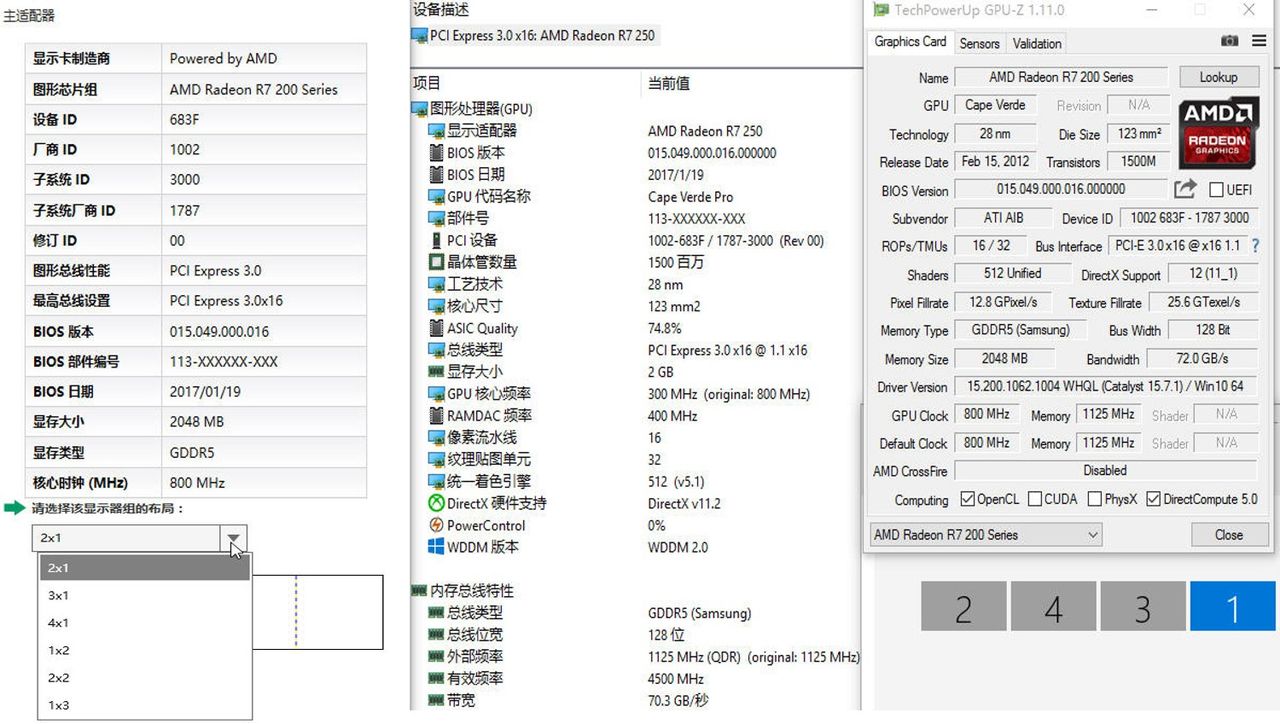Click the memory icon beside 显存大小
The height and width of the screenshot is (724, 1280).
(436, 372)
